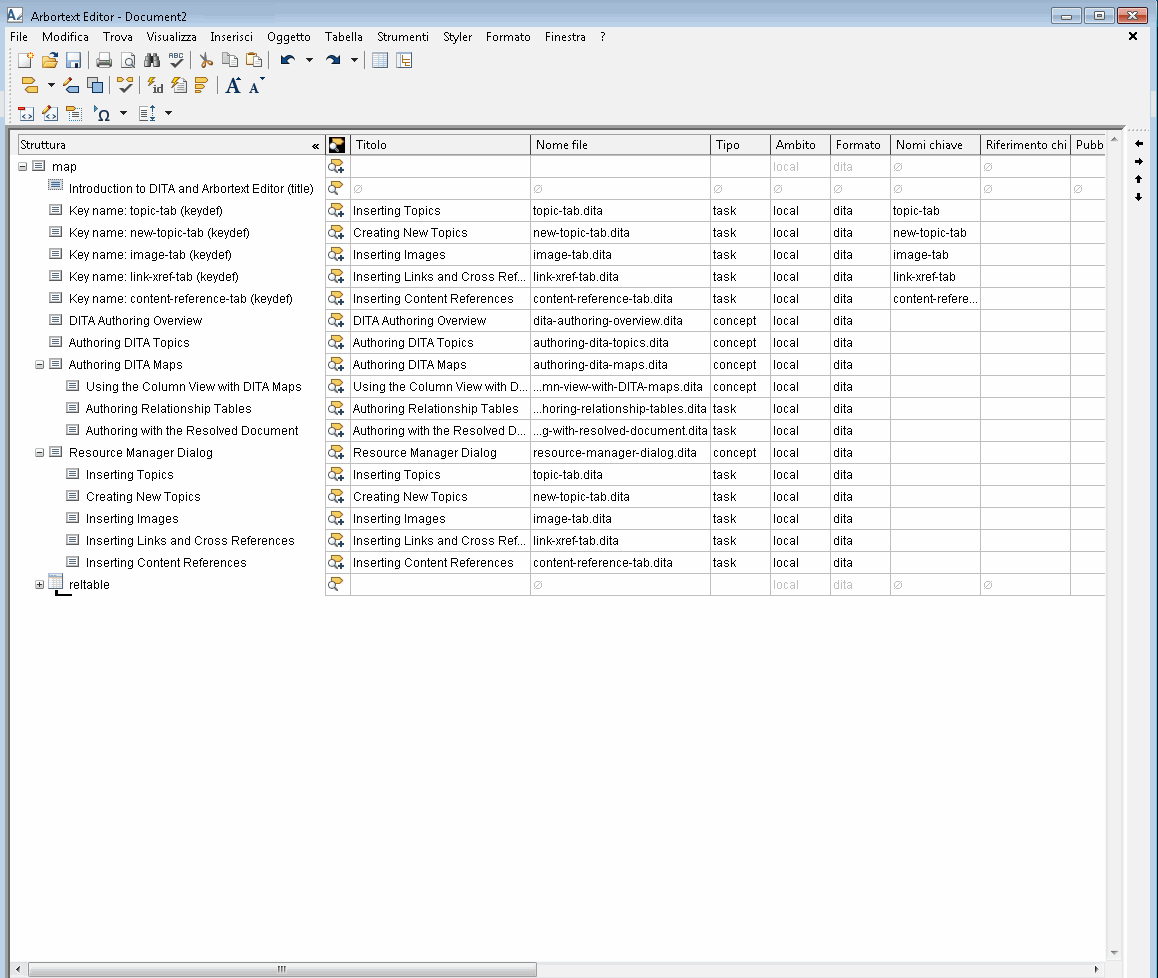Open the Omega symbol dropdown arrow
1158x978 pixels.
pos(123,113)
